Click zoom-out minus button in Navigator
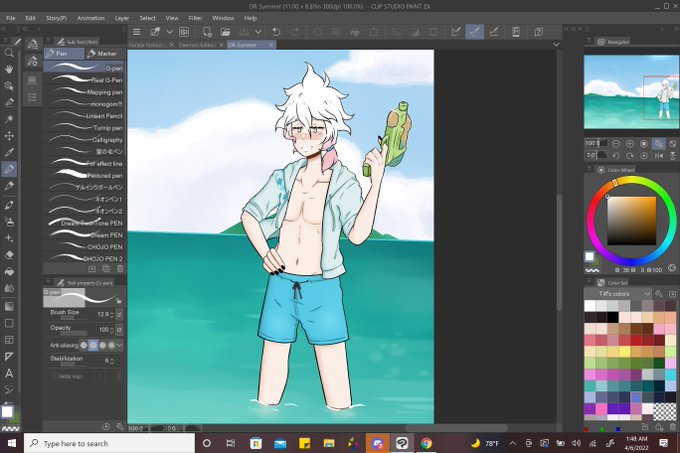 click(x=616, y=143)
